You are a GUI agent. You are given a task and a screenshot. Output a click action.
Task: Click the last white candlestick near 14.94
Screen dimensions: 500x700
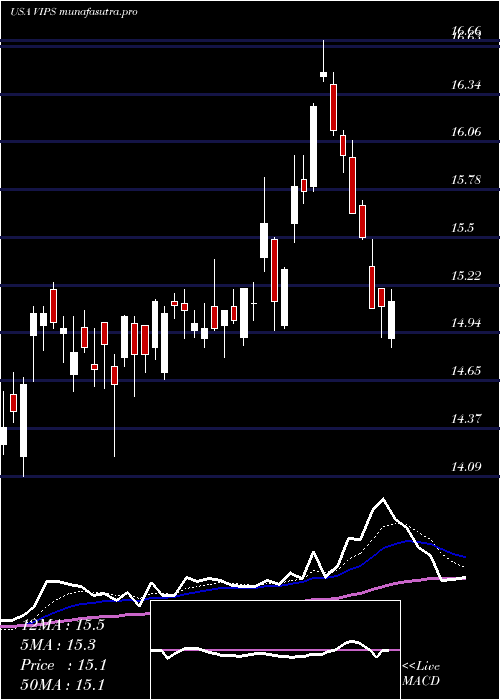click(x=392, y=320)
